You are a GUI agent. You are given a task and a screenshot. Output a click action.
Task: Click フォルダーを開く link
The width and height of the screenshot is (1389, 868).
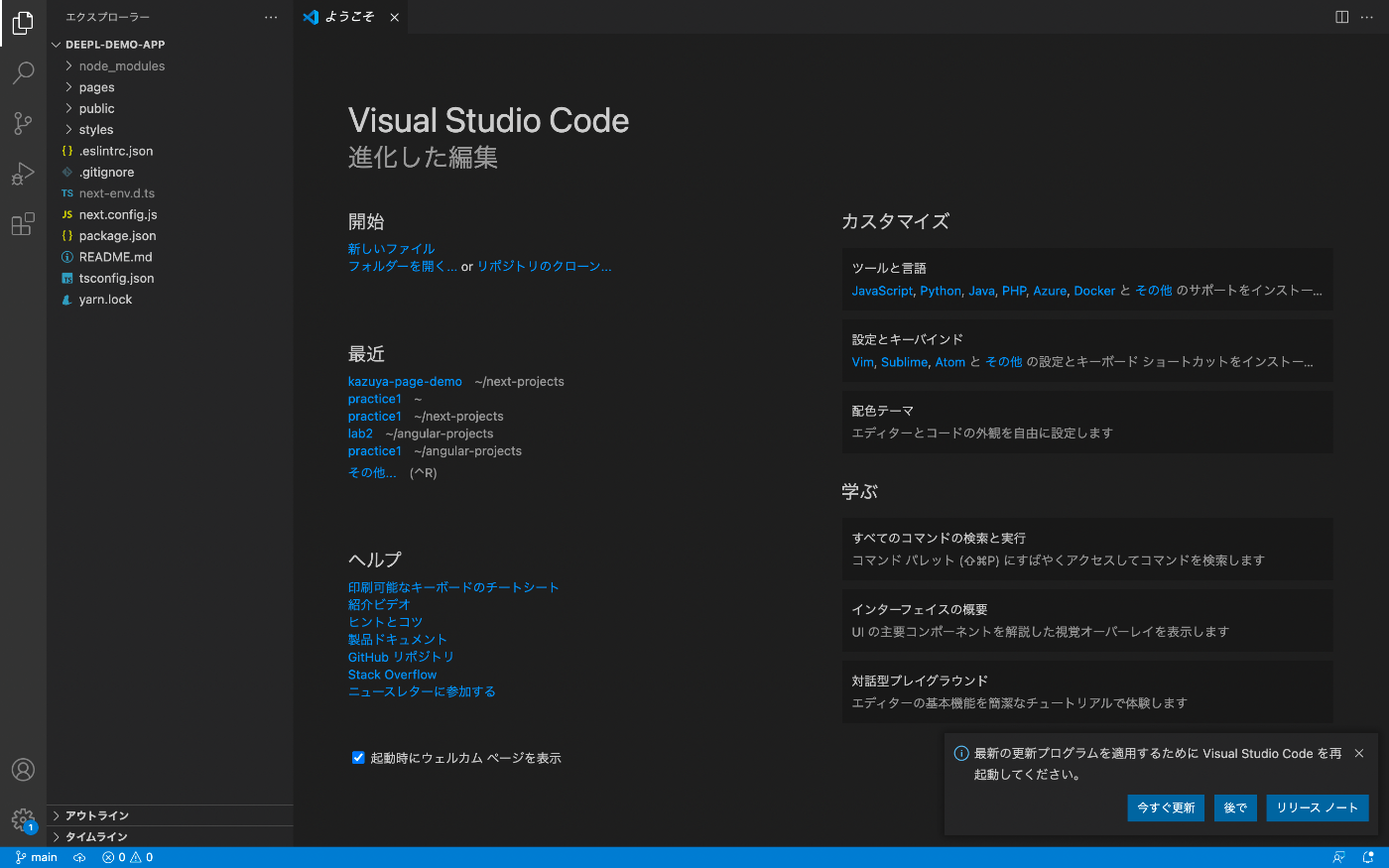(402, 267)
